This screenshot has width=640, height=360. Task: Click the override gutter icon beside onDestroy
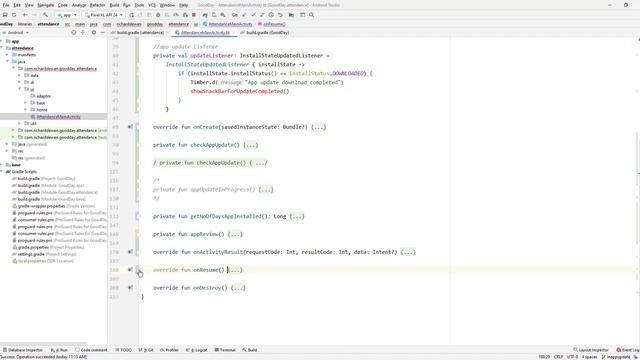[x=130, y=288]
